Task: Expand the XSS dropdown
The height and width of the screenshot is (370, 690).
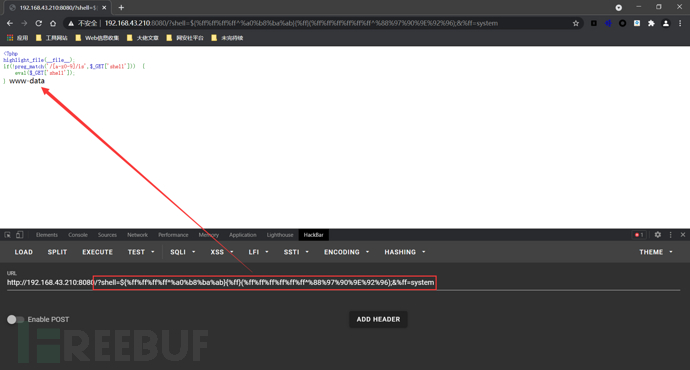Action: 221,252
